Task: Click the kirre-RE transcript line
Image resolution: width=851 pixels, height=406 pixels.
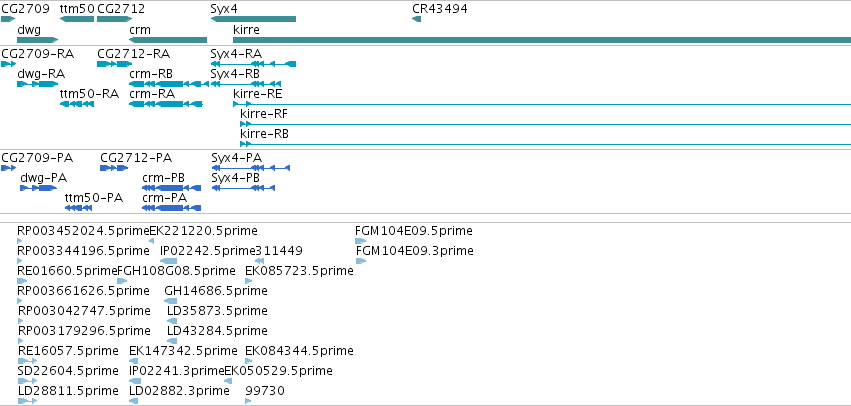Action: [542, 104]
